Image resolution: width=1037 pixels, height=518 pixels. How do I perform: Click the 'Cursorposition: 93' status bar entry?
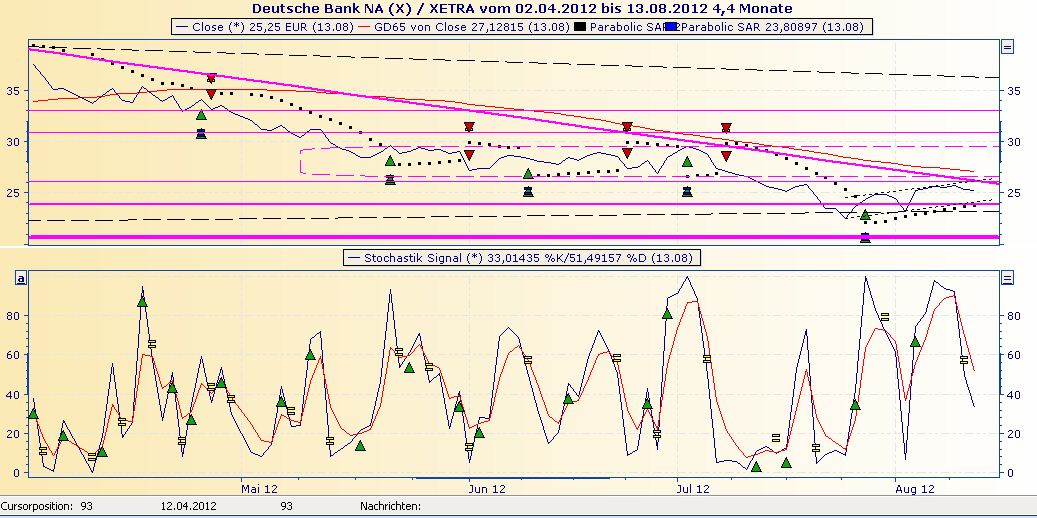pyautogui.click(x=47, y=506)
